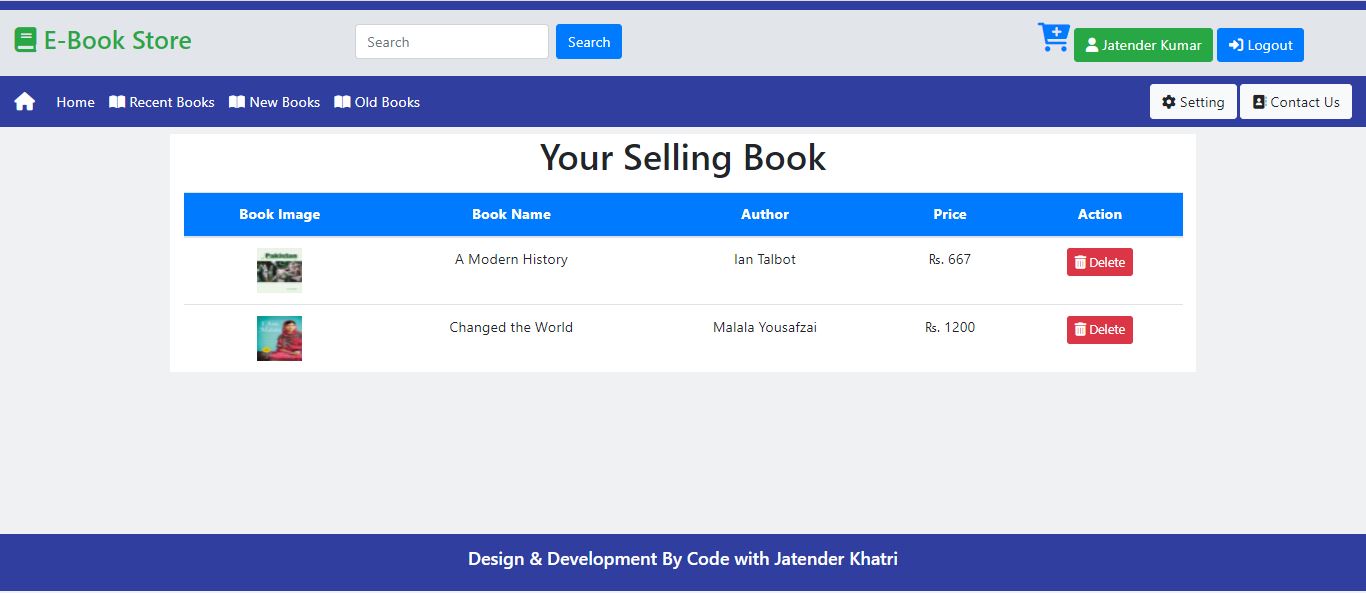This screenshot has height=593, width=1366.
Task: Click the E-Book Store logo icon
Action: (24, 38)
